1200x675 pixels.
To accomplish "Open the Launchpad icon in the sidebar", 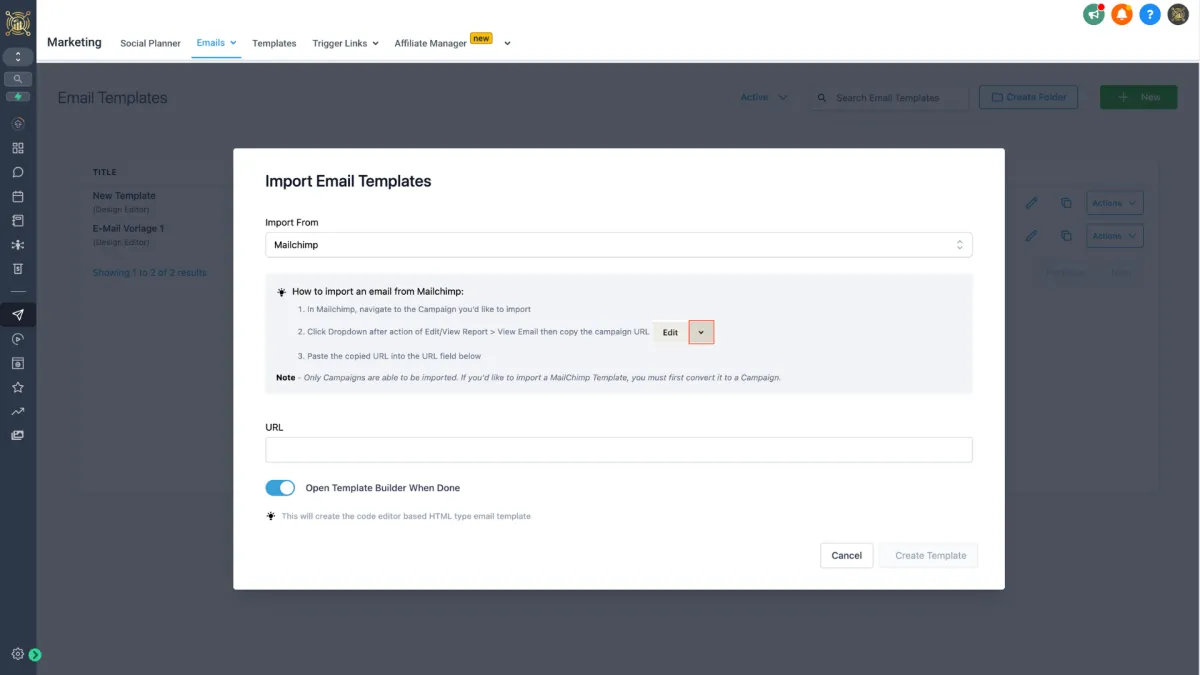I will [18, 124].
